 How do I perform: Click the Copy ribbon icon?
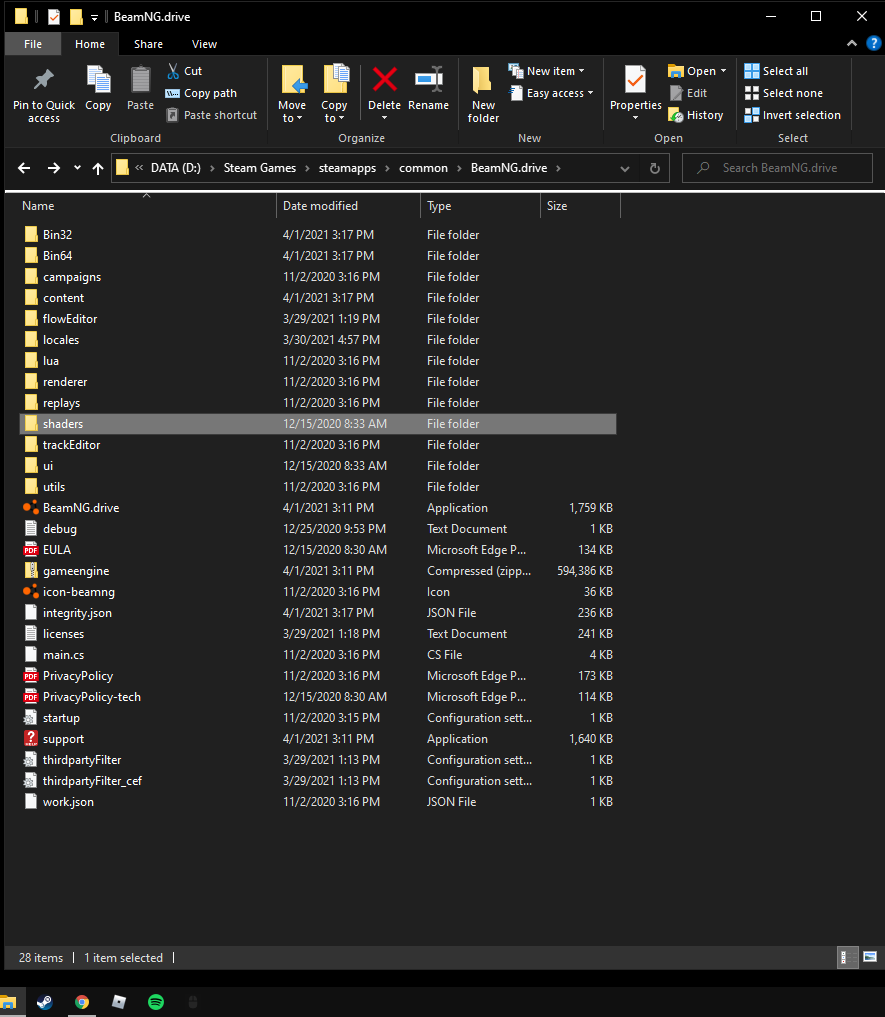click(98, 80)
